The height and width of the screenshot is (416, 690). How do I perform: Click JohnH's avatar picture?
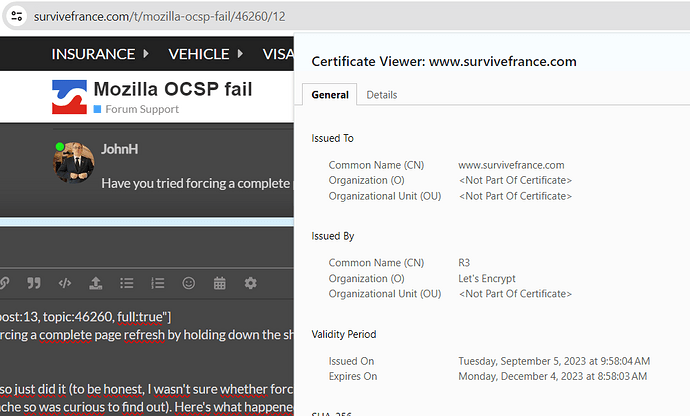[x=73, y=162]
